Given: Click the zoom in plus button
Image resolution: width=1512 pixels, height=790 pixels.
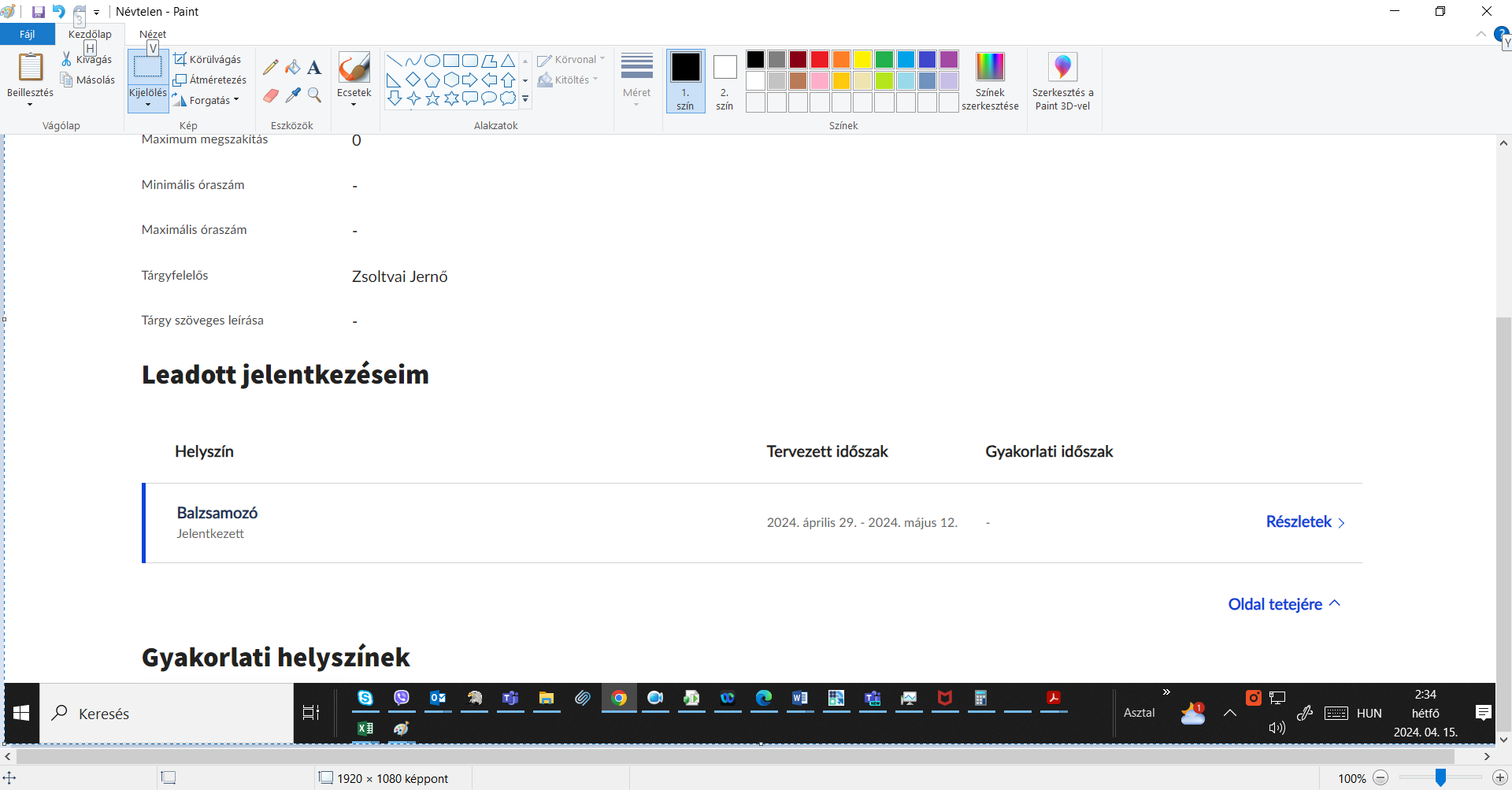Looking at the screenshot, I should click(x=1499, y=778).
